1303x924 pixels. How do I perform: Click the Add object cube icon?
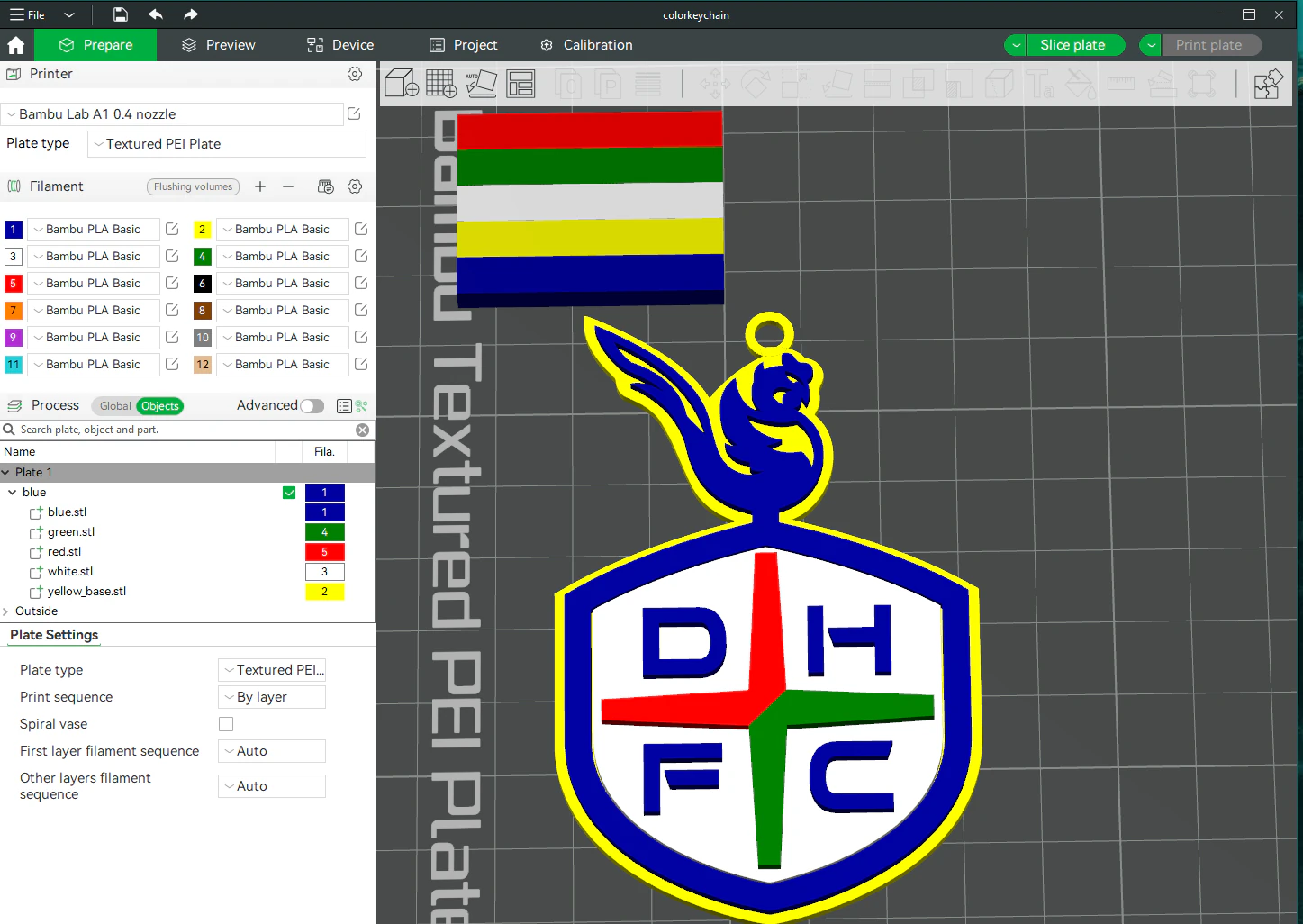coord(402,84)
